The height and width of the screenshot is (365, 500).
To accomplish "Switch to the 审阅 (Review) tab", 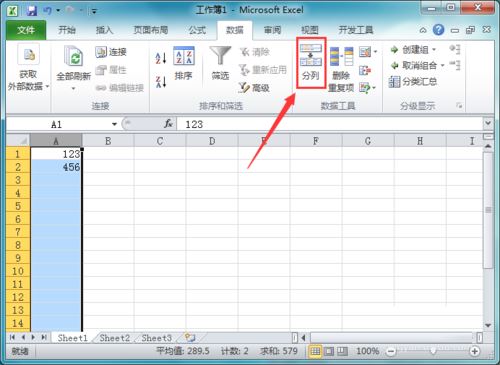I will [x=272, y=30].
